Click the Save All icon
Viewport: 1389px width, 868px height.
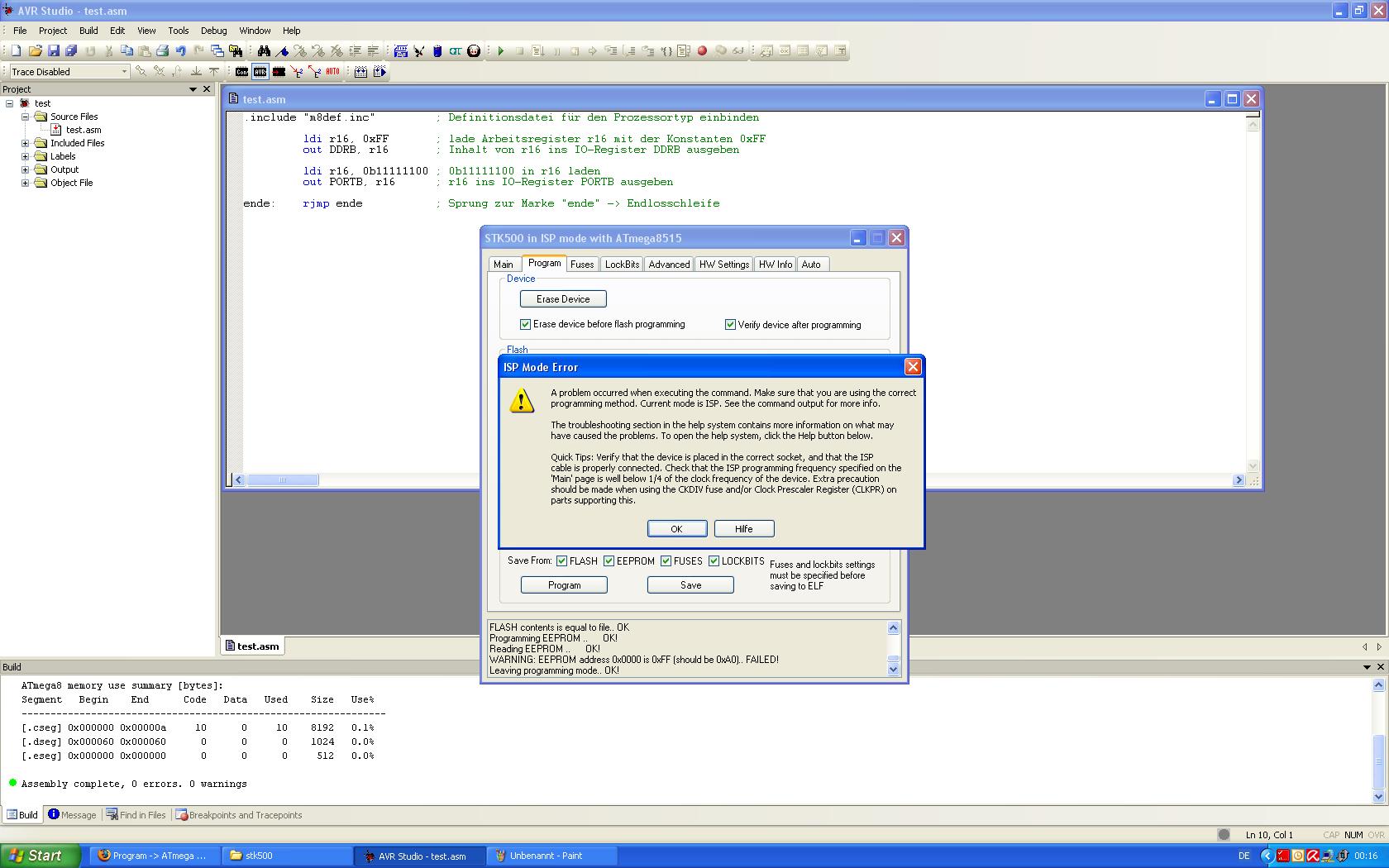tap(71, 50)
